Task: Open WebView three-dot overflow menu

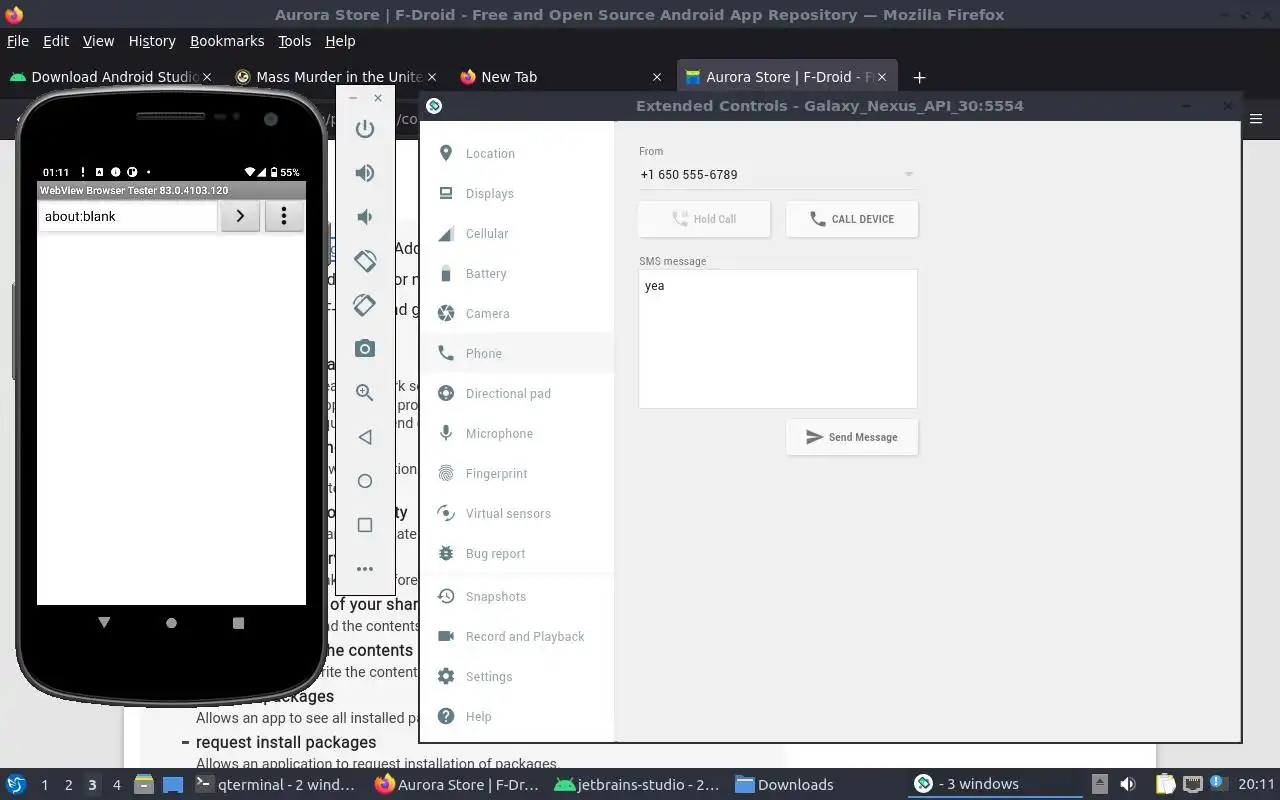Action: (284, 216)
